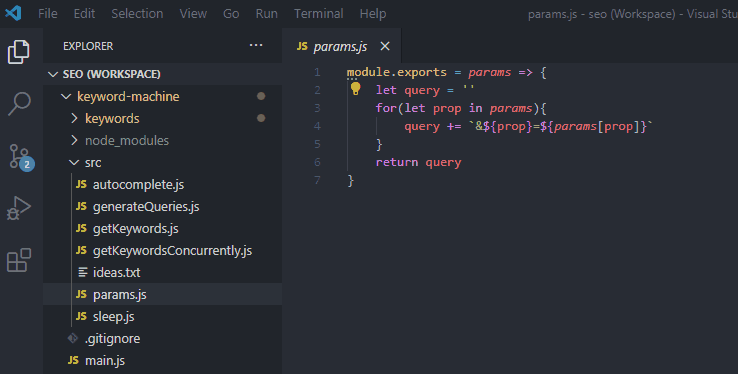The height and width of the screenshot is (374, 738).
Task: Collapse the SEO (WORKSPACE) section
Action: coord(53,74)
